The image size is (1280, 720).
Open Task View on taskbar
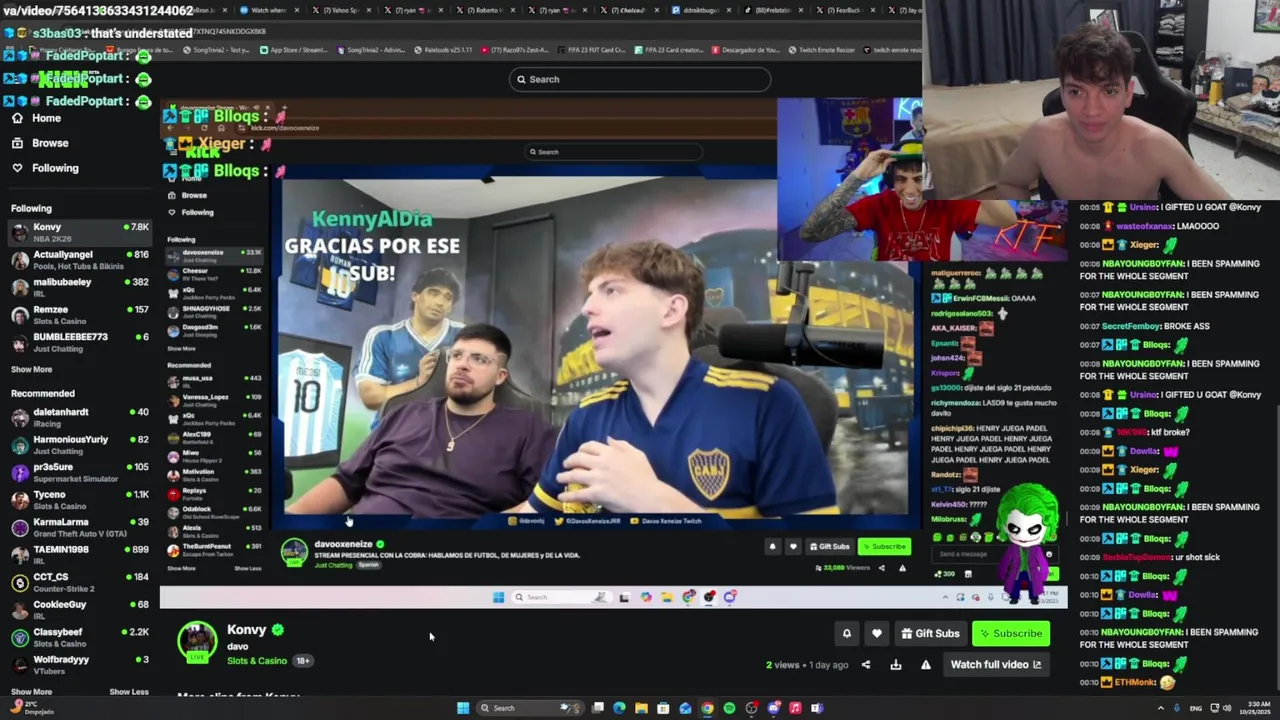[597, 708]
